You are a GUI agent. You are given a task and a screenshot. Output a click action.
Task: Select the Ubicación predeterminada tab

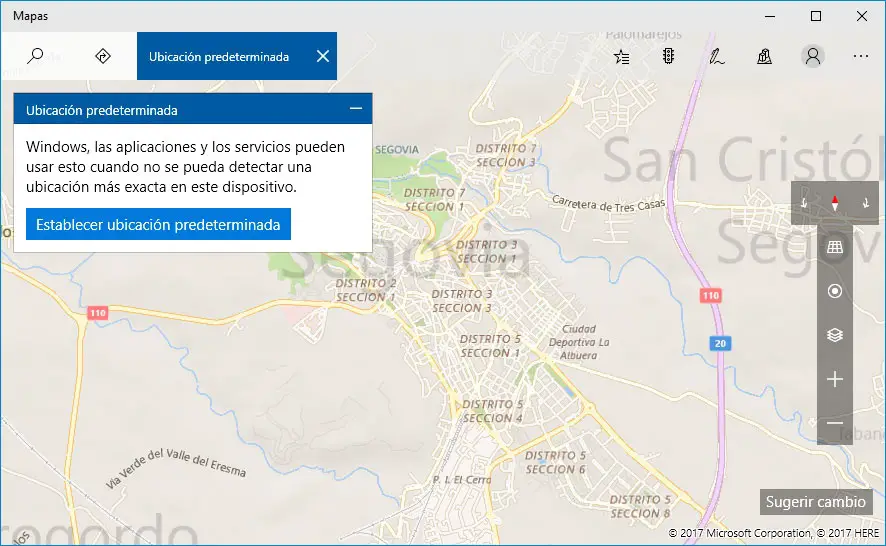(219, 57)
